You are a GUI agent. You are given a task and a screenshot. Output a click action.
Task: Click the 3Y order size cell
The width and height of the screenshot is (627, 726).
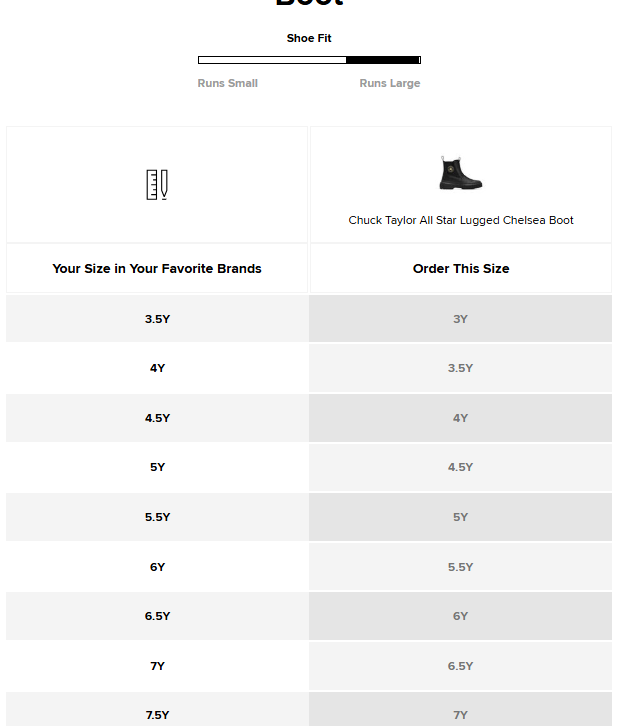pyautogui.click(x=460, y=319)
